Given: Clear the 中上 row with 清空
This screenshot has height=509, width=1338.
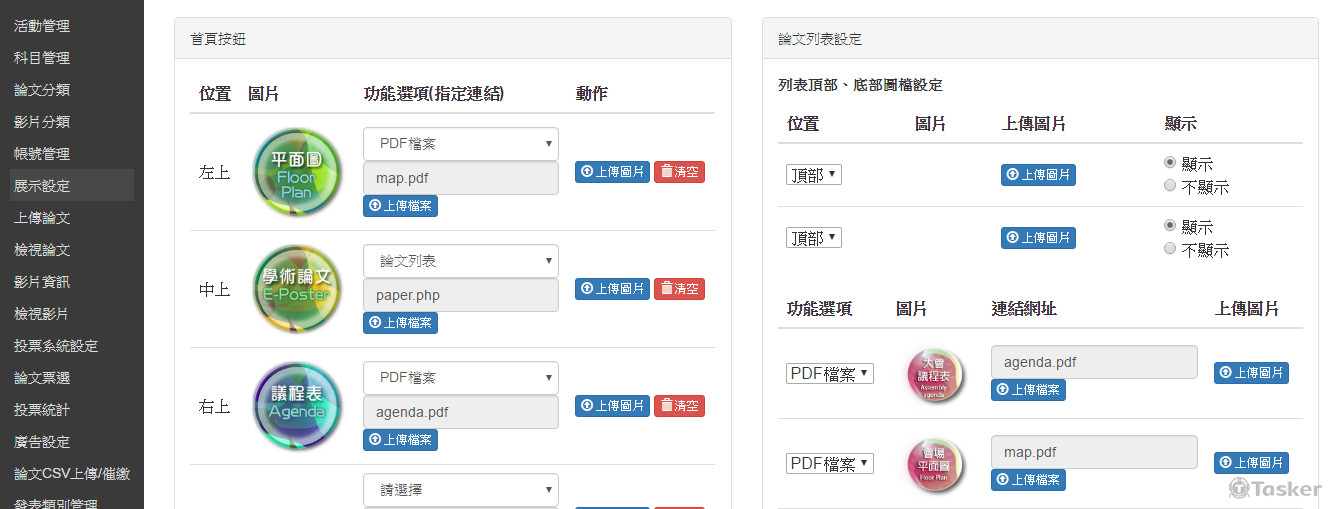Looking at the screenshot, I should point(679,289).
